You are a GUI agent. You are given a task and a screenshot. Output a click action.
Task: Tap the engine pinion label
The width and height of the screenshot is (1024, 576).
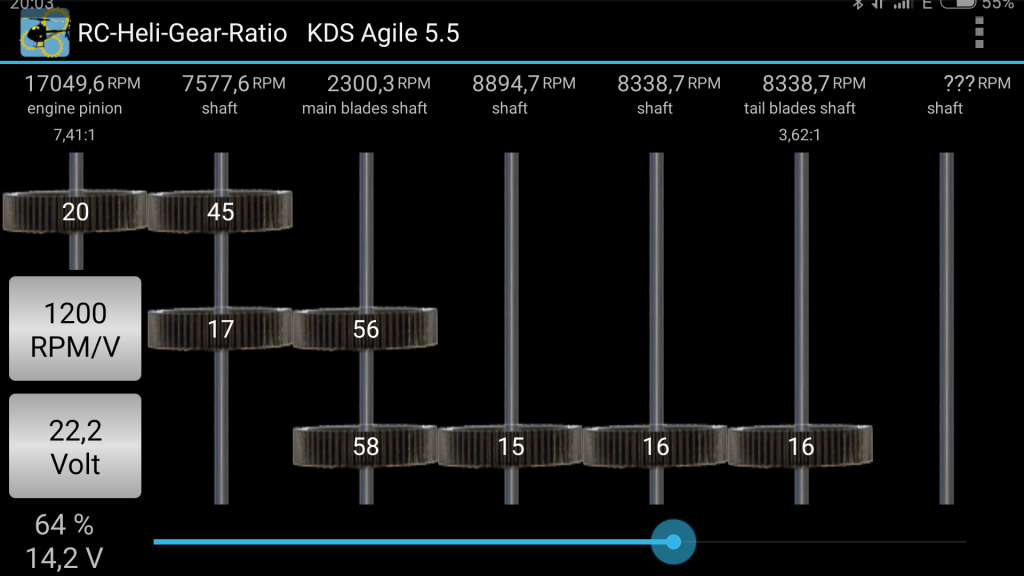[75, 108]
